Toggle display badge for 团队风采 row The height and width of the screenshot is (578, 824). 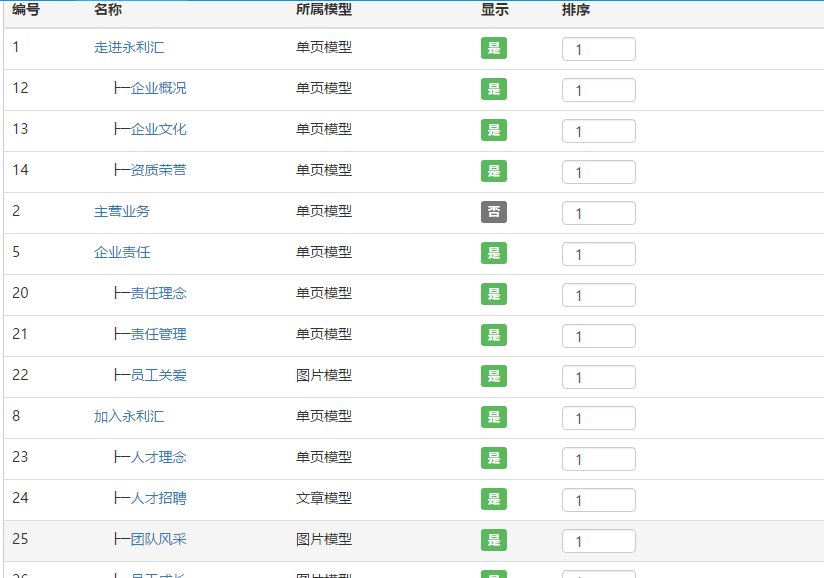click(493, 540)
